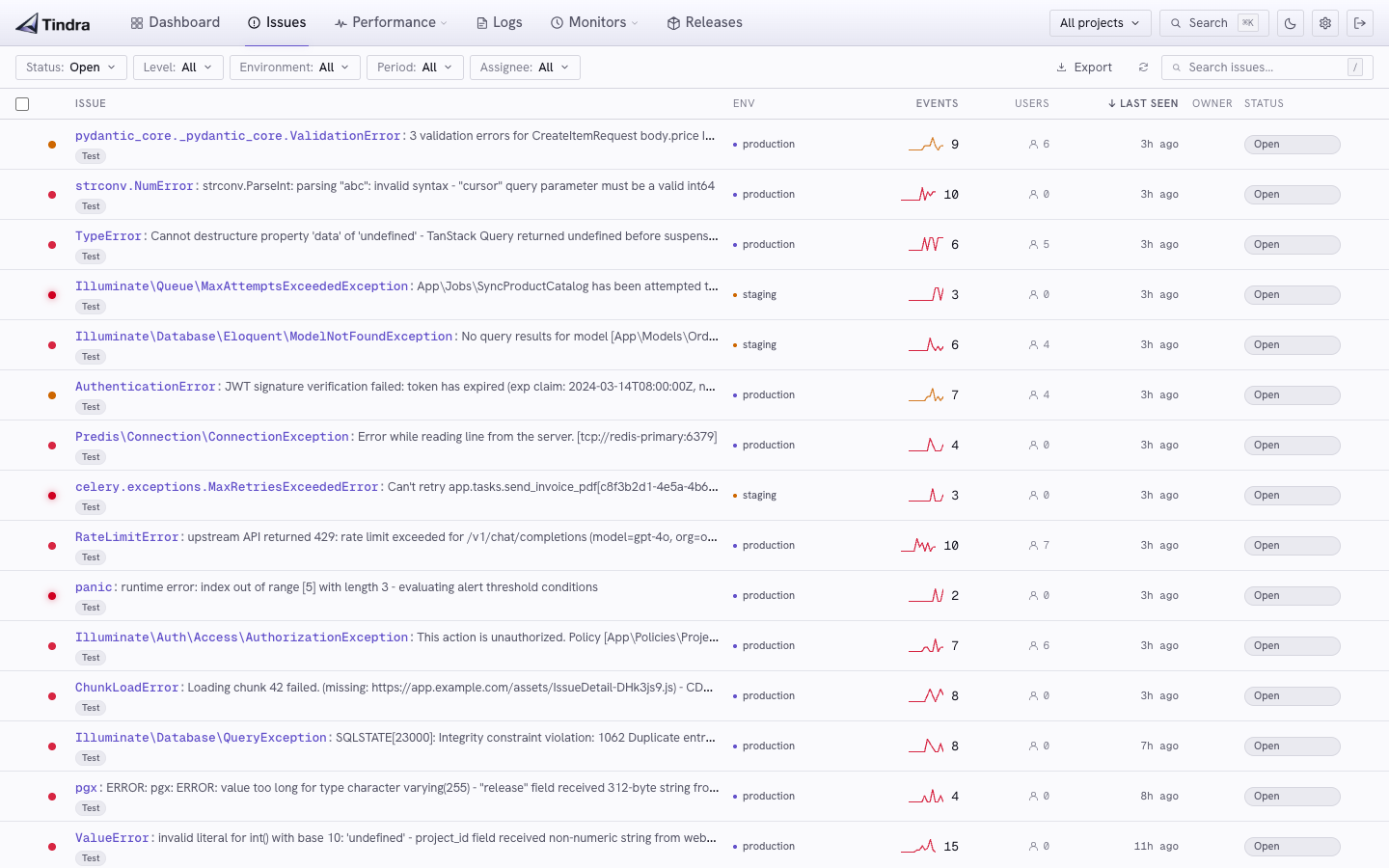The image size is (1389, 868).
Task: Click severity dot for pgx ERROR issue
Action: pos(52,797)
